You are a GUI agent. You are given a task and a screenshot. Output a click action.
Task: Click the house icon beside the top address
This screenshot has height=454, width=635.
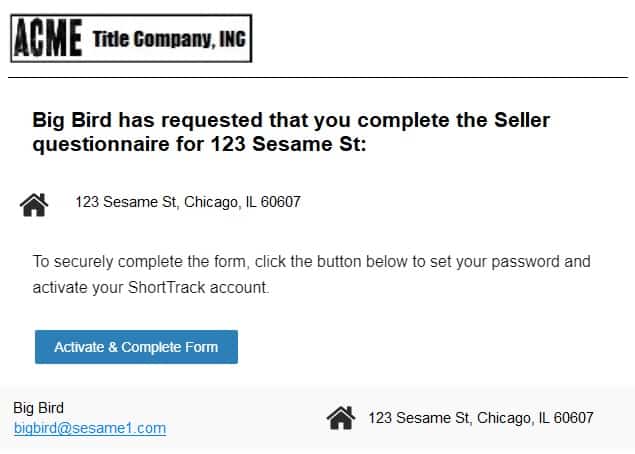pos(34,205)
